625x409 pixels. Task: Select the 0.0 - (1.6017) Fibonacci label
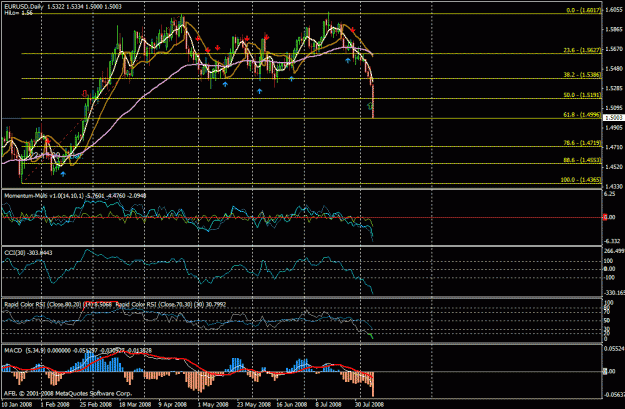point(584,10)
